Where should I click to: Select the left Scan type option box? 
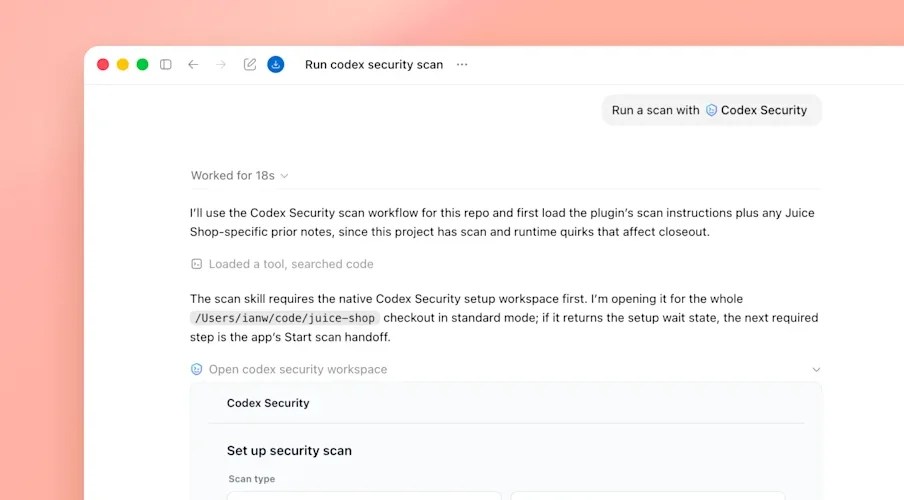(364, 495)
